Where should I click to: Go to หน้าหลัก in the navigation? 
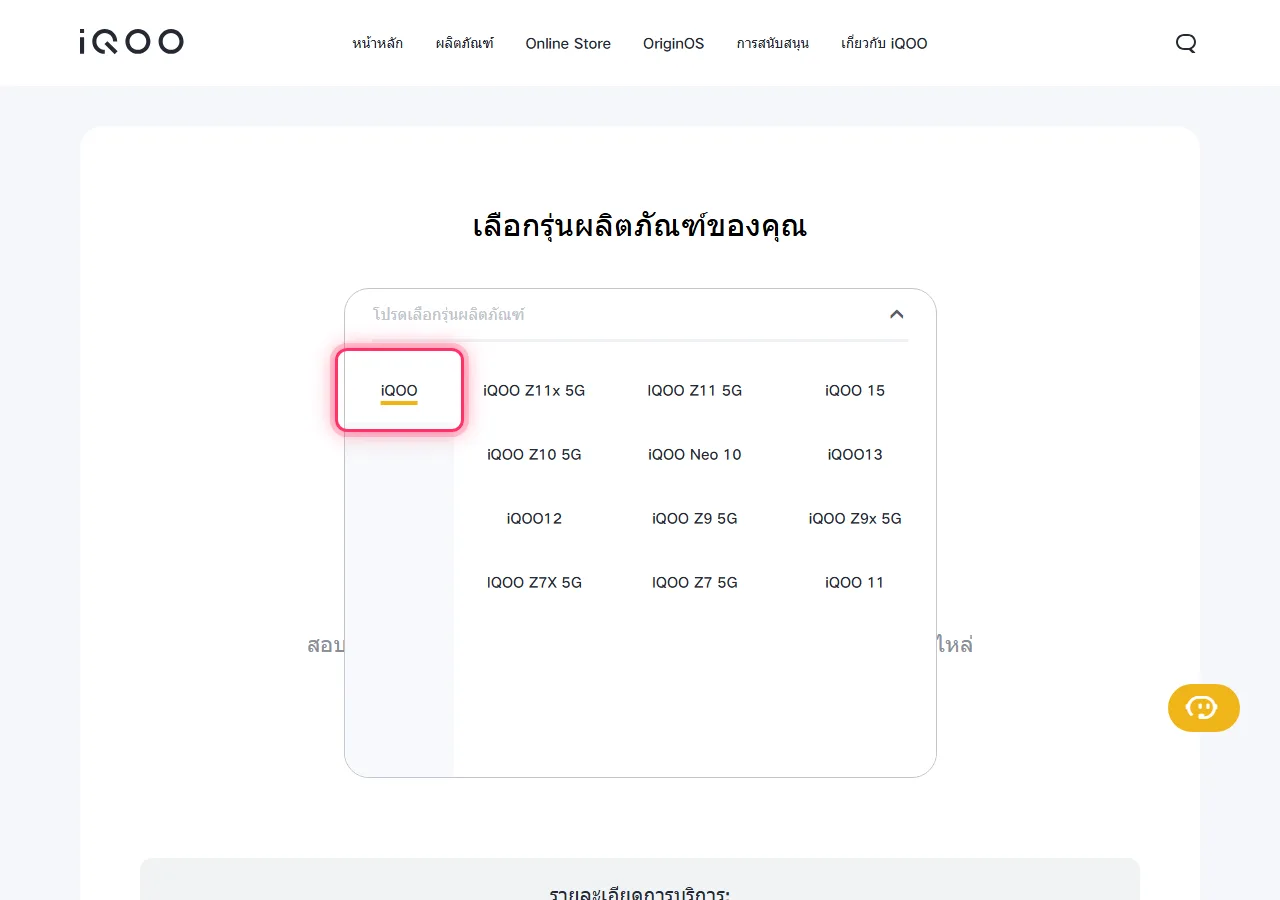point(378,44)
